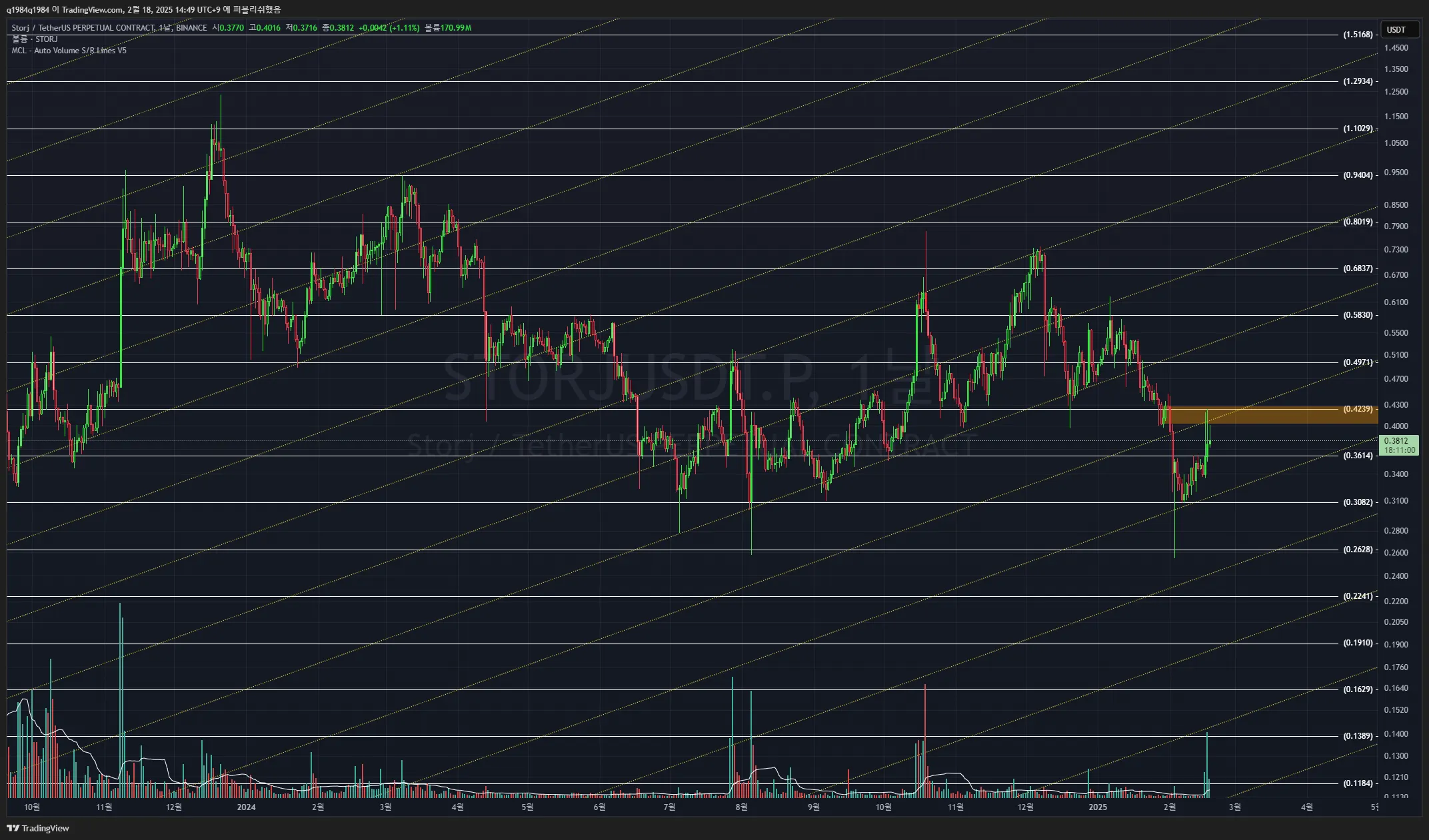The width and height of the screenshot is (1429, 840).
Task: Click the (1.5168) level label
Action: tap(1358, 35)
